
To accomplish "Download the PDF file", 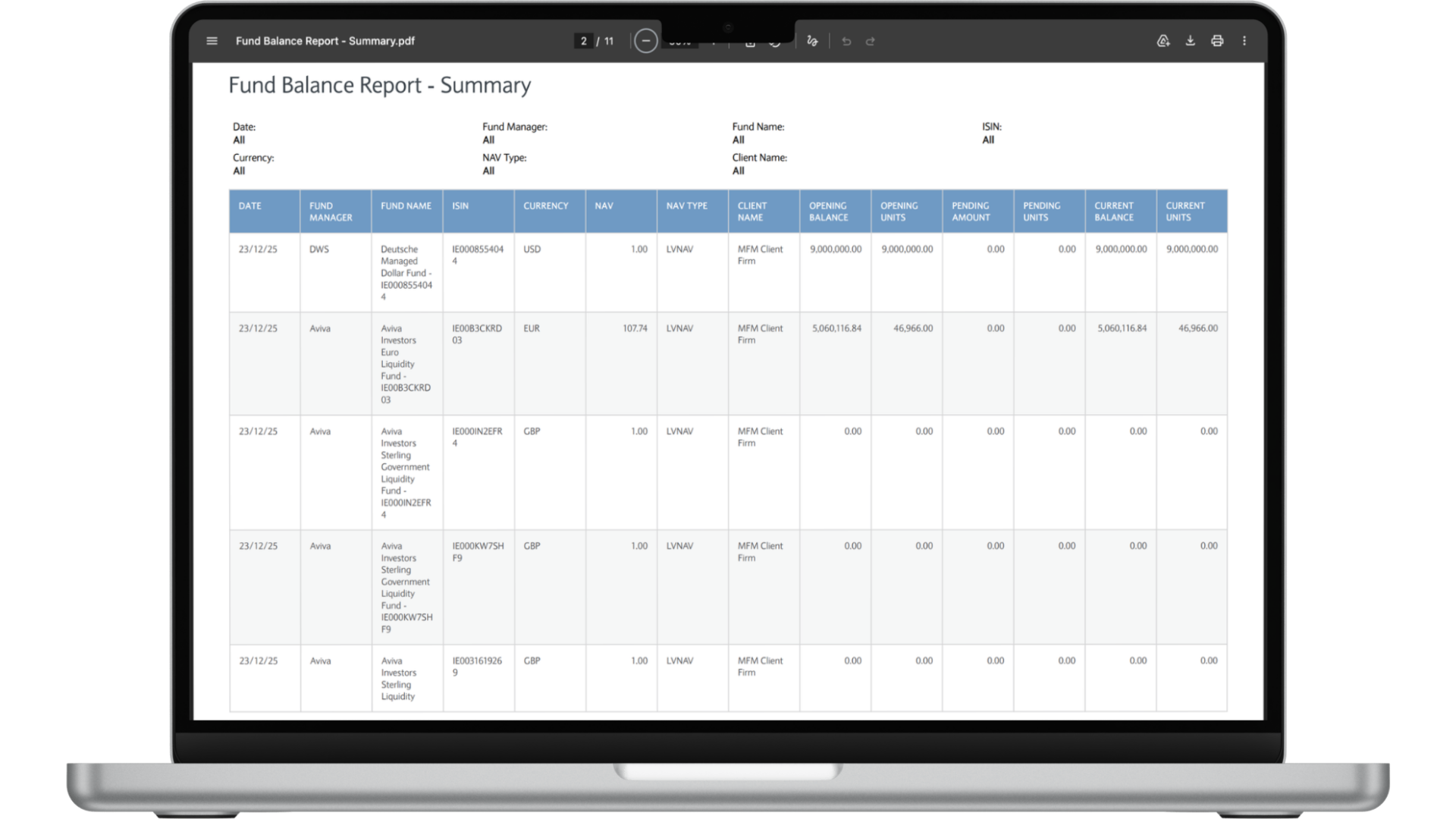I will (1190, 41).
